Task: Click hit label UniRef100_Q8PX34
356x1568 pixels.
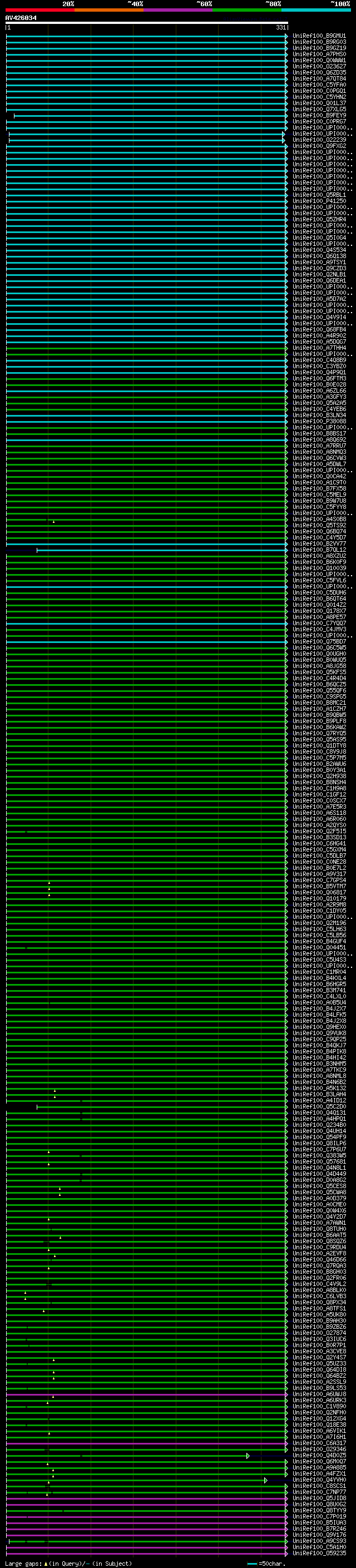Action: pyautogui.click(x=319, y=1302)
